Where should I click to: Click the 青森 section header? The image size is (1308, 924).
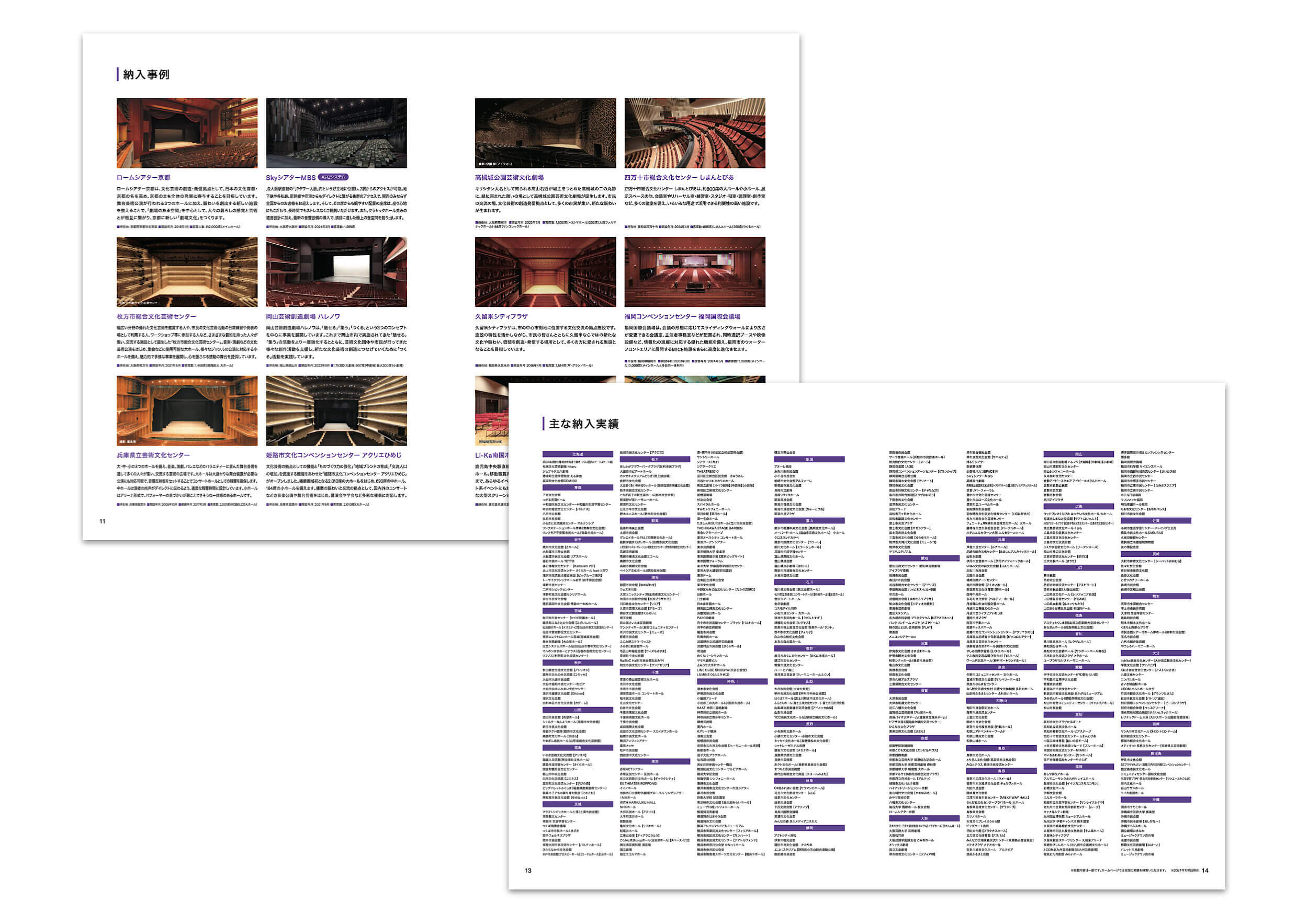coord(578,488)
